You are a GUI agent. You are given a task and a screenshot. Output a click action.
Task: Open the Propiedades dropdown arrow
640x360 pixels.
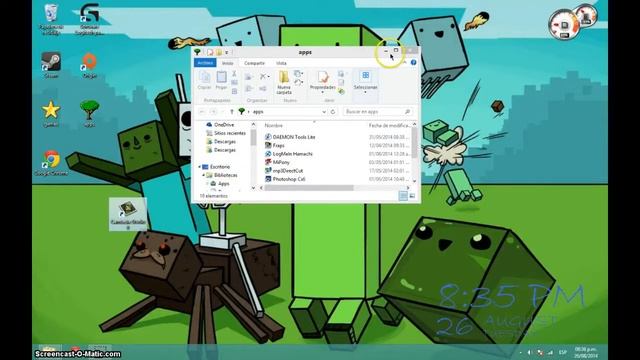(x=322, y=92)
